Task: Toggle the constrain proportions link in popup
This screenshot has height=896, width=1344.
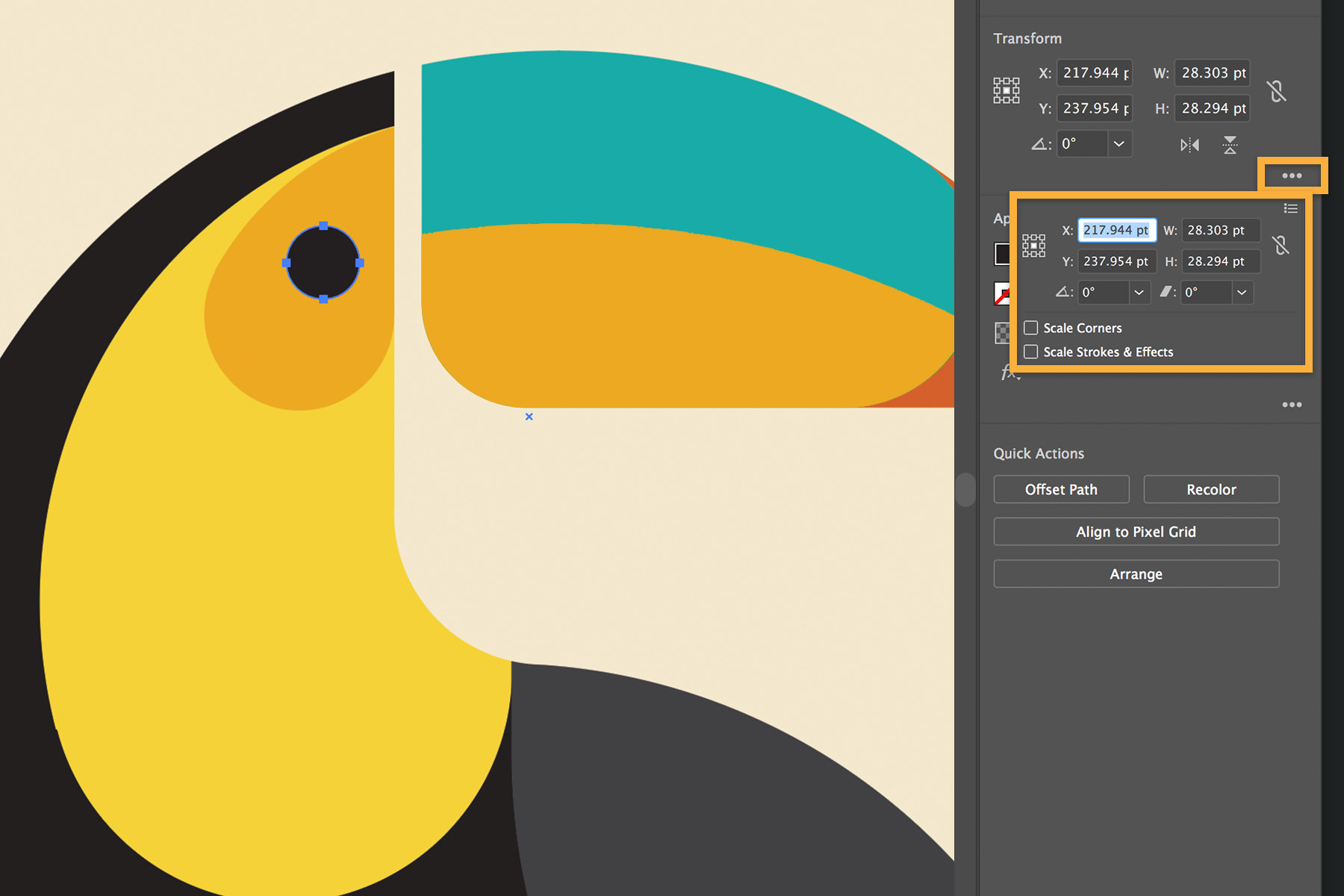Action: (1281, 245)
